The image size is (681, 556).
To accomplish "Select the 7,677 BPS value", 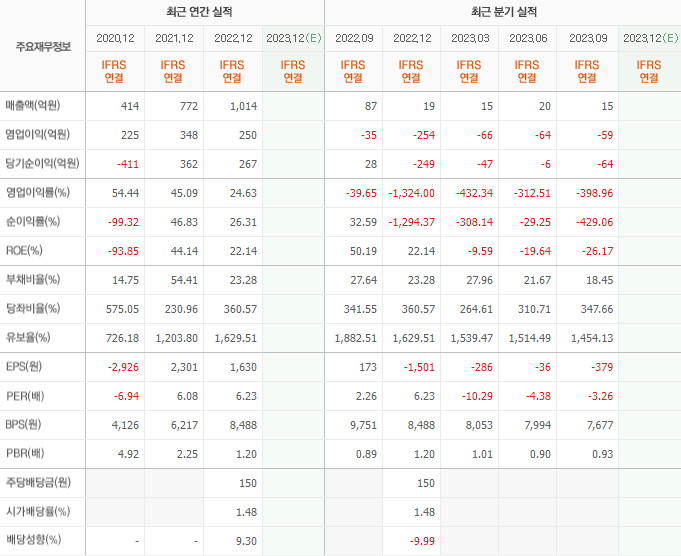I will (600, 425).
